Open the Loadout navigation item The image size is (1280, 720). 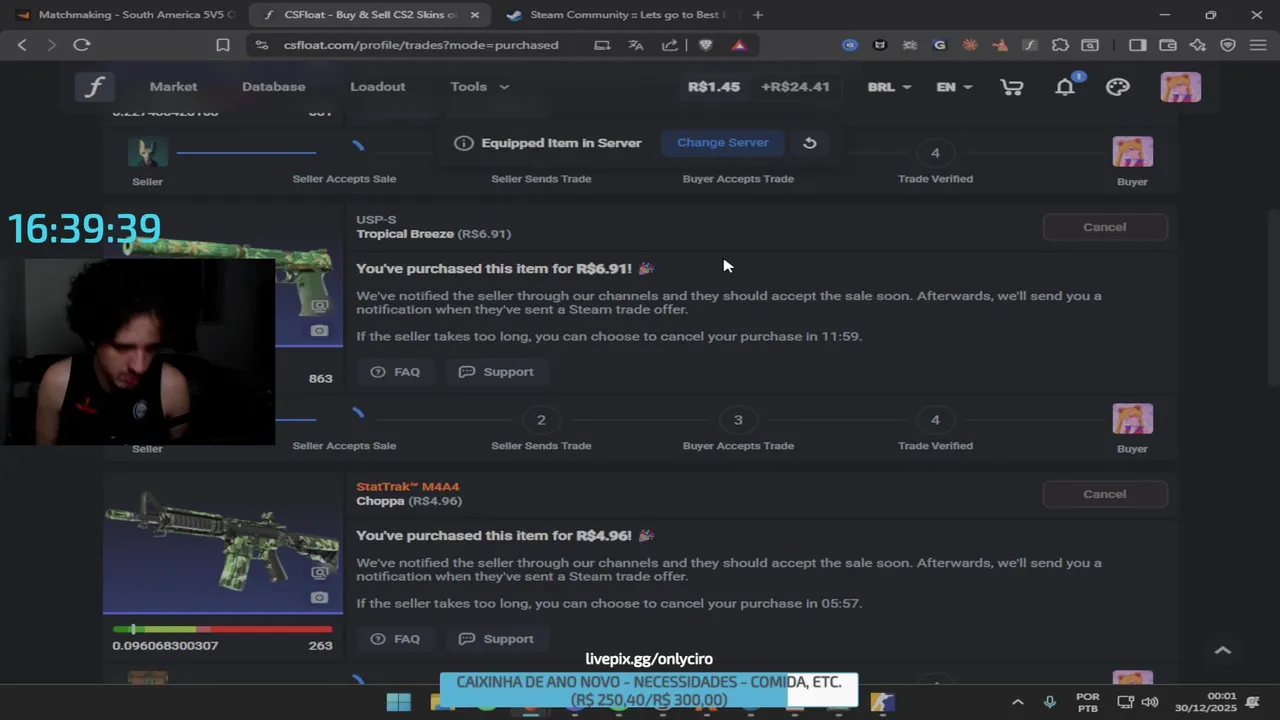pos(377,87)
